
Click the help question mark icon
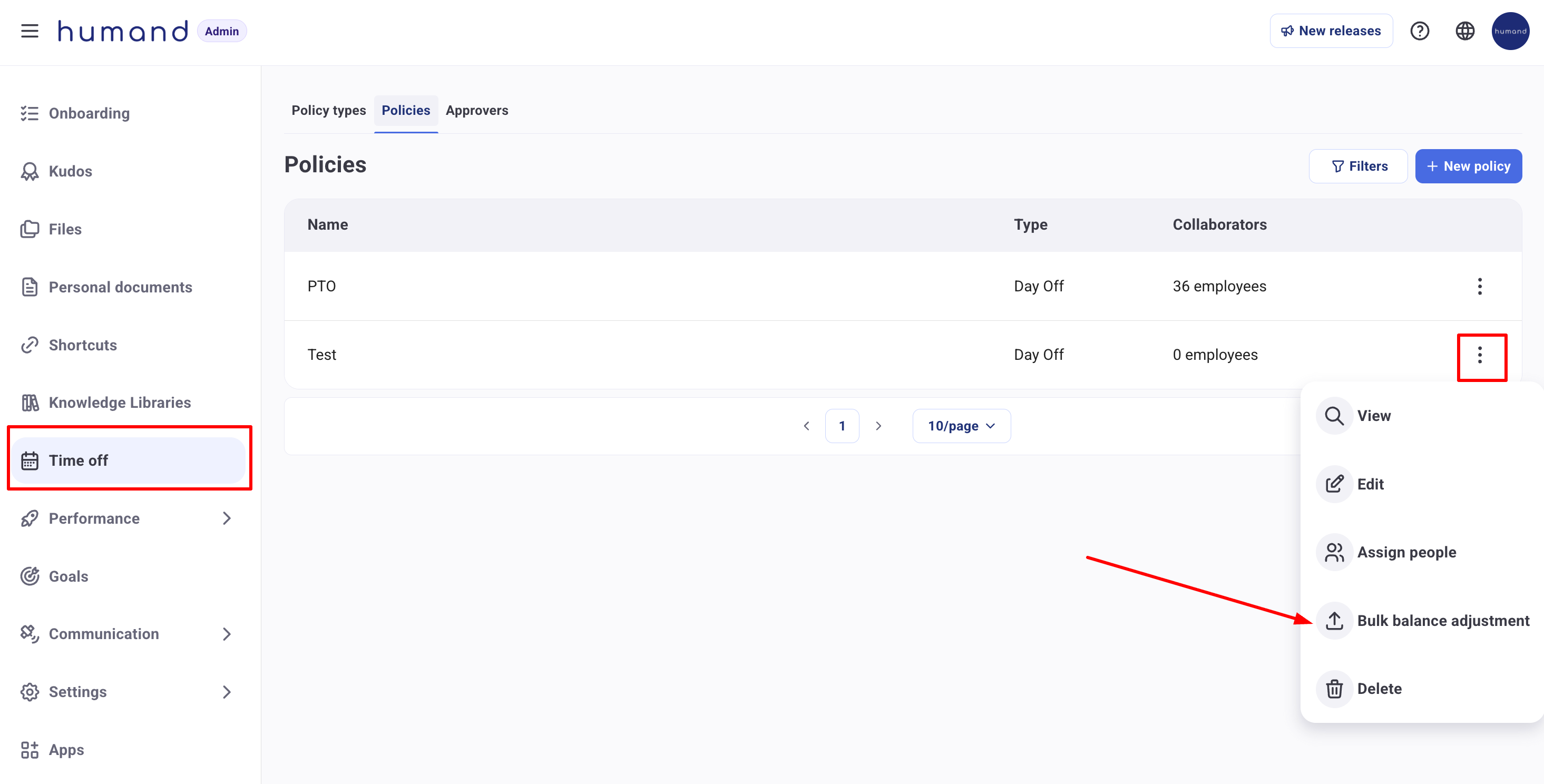point(1419,31)
